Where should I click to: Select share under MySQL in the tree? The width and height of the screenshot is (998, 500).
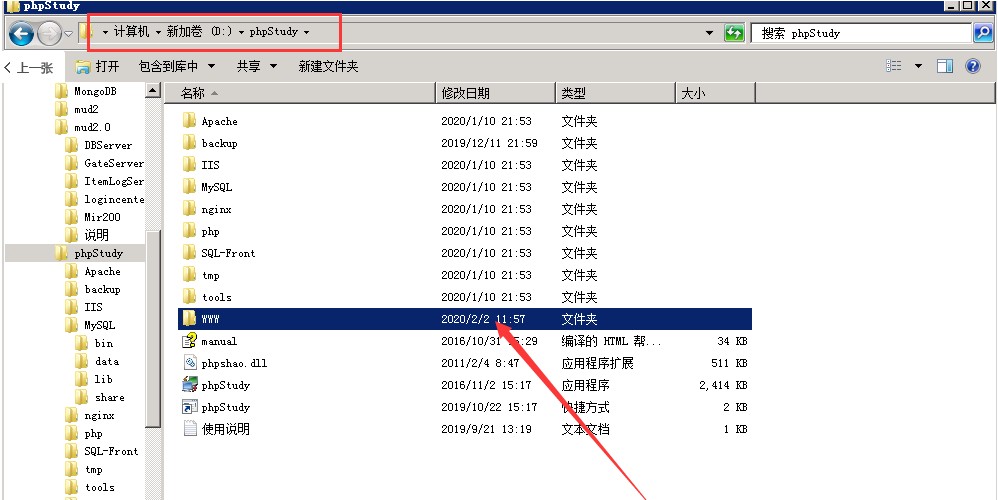(x=109, y=397)
